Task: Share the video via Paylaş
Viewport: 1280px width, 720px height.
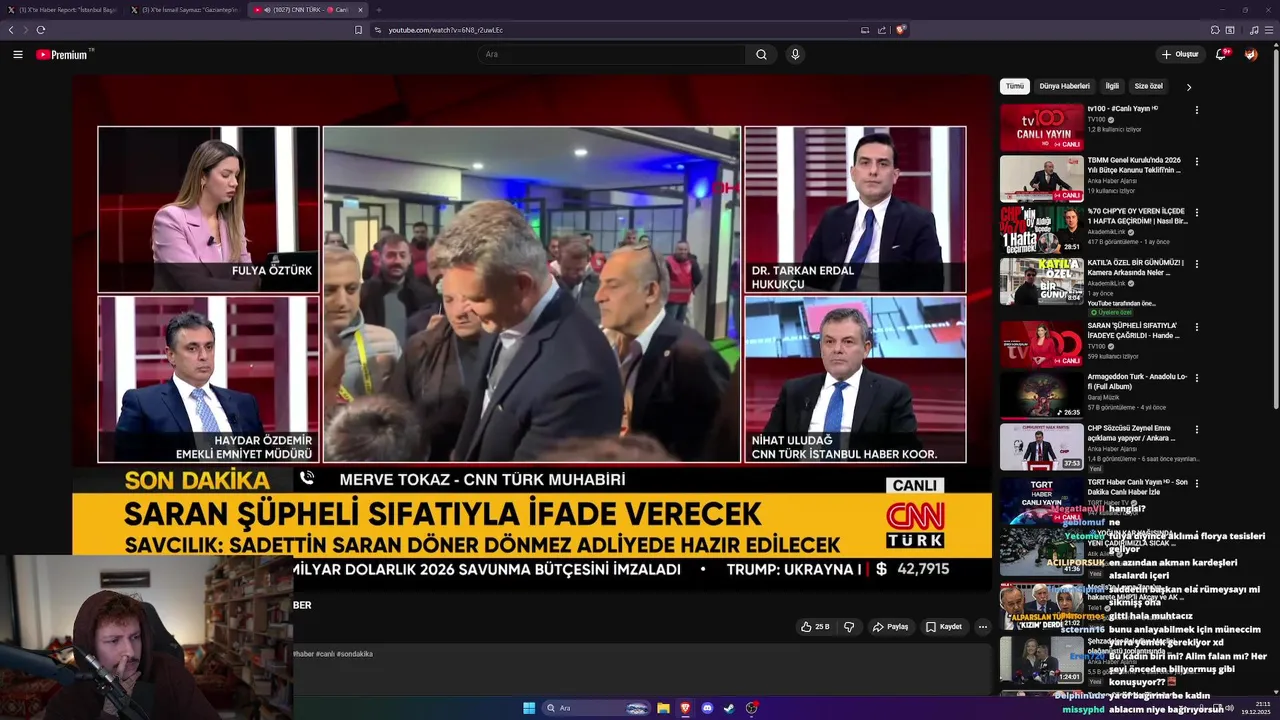Action: tap(890, 627)
